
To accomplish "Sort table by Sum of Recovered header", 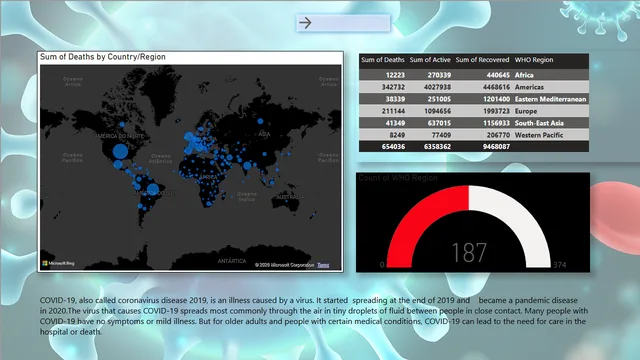I will (482, 60).
